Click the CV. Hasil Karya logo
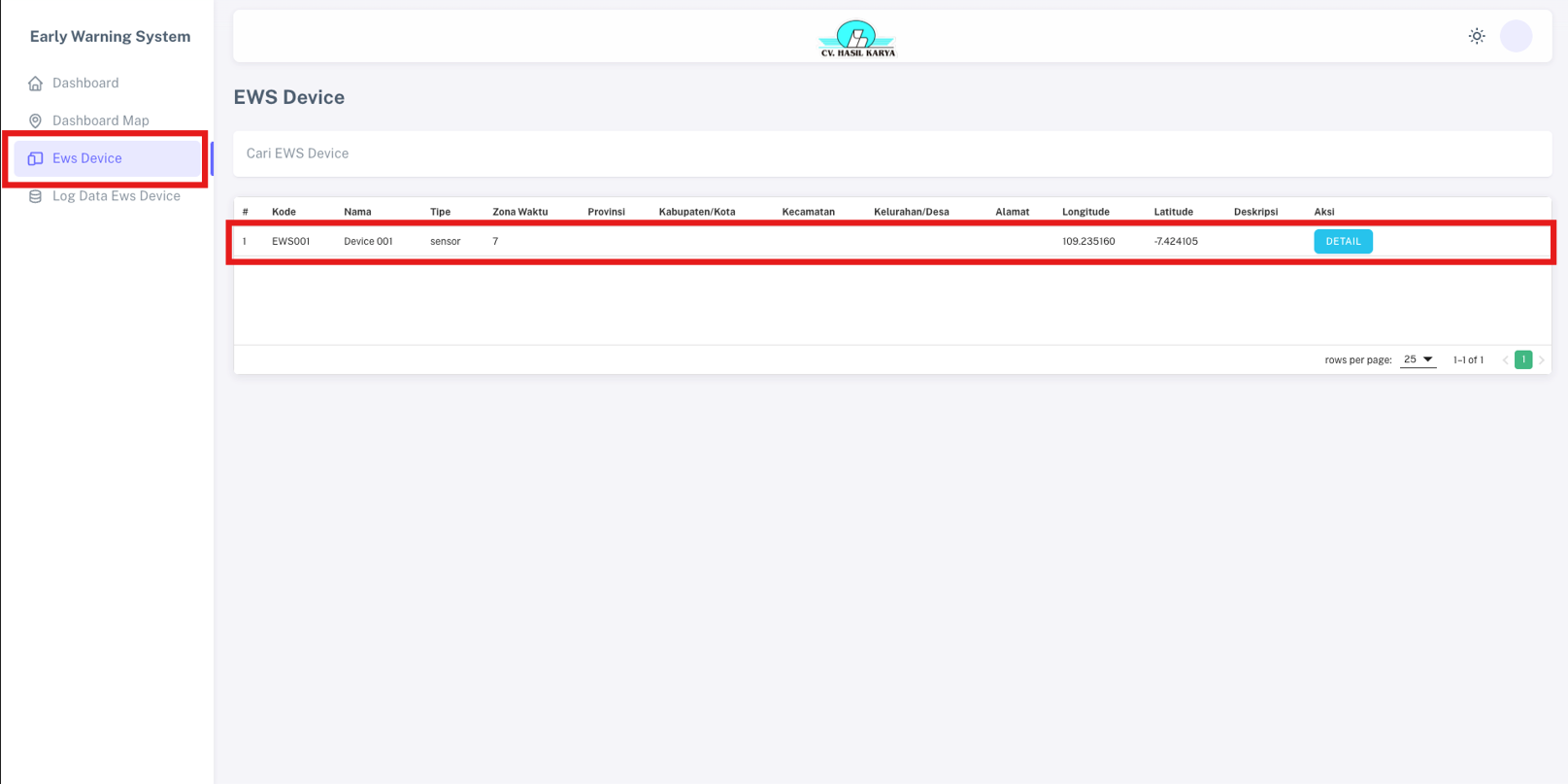 (x=857, y=39)
